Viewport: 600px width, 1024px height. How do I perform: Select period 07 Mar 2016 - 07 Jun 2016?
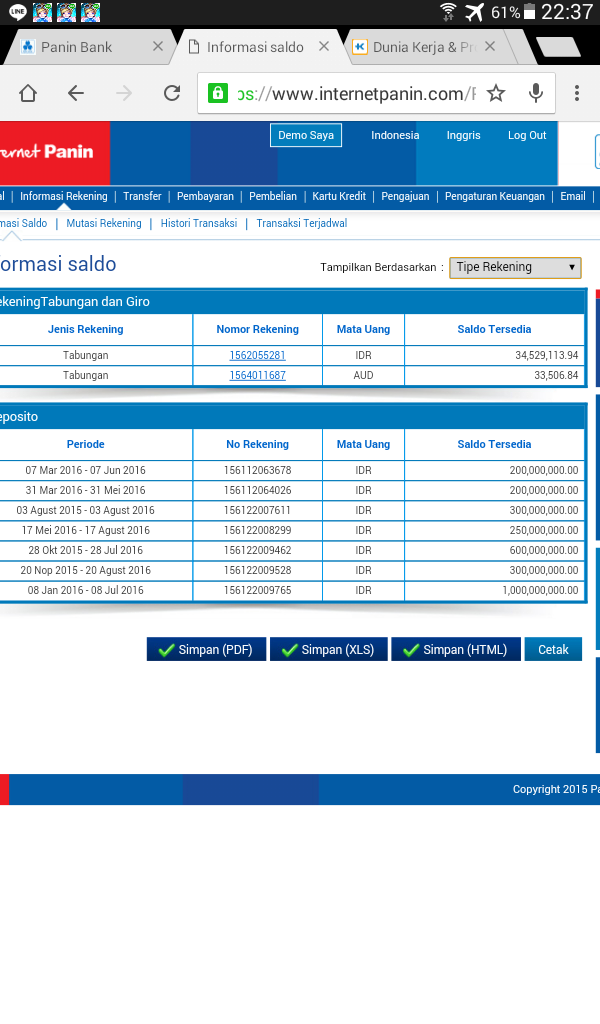click(86, 470)
